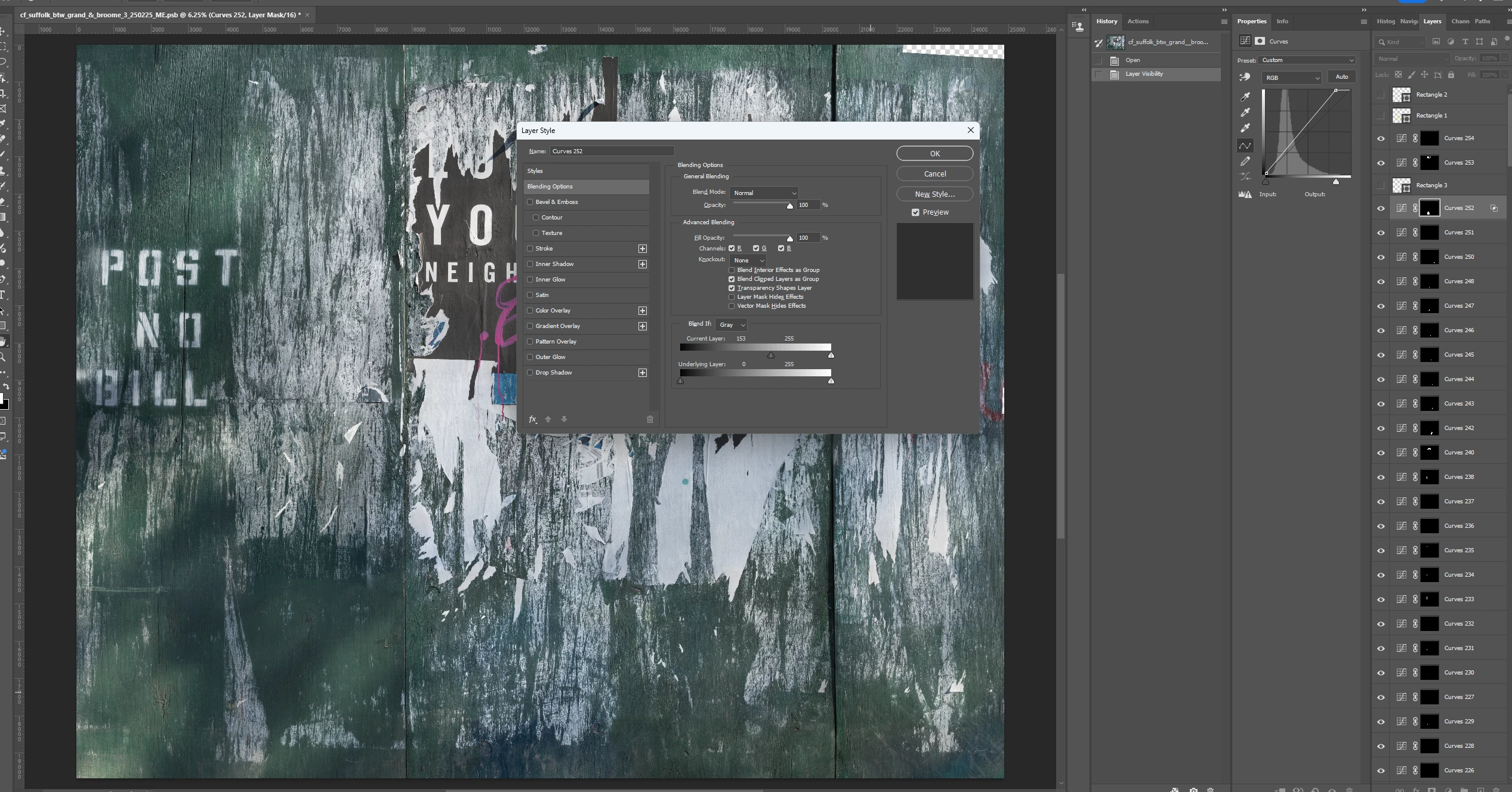Open the Blend Mode dropdown in dialog

(x=764, y=193)
